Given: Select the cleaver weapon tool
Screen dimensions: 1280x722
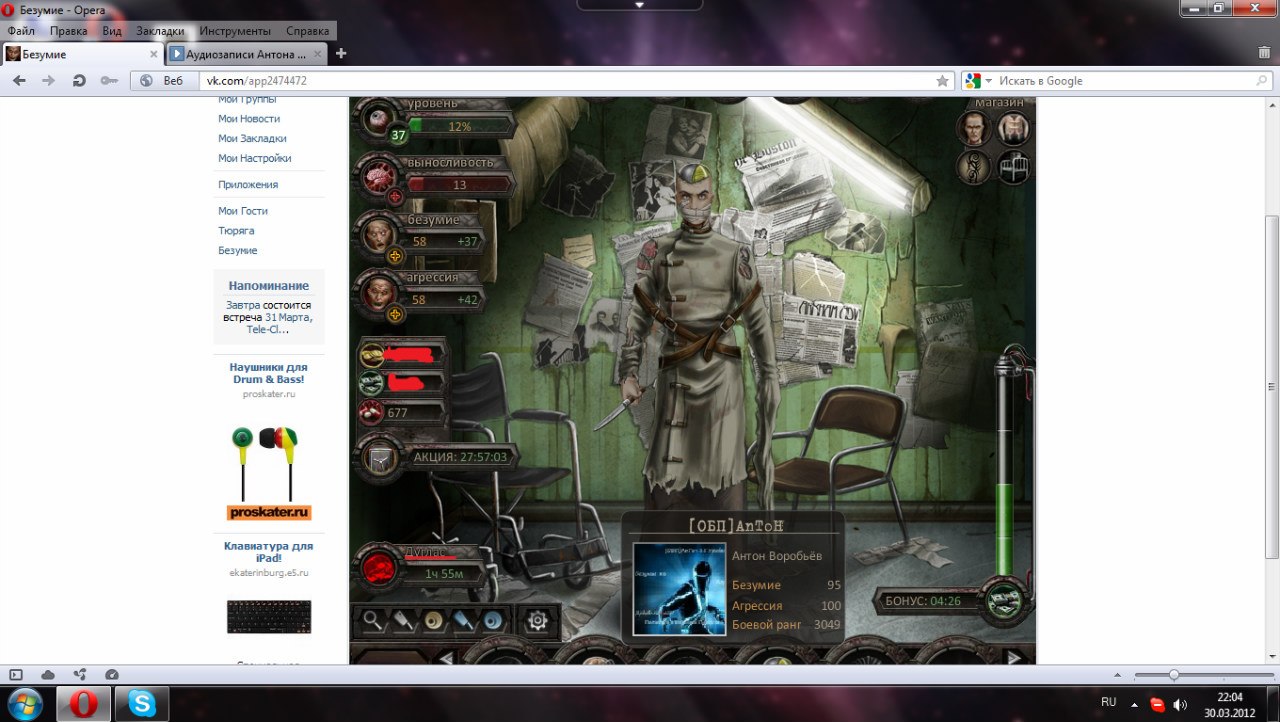Looking at the screenshot, I should click(402, 620).
